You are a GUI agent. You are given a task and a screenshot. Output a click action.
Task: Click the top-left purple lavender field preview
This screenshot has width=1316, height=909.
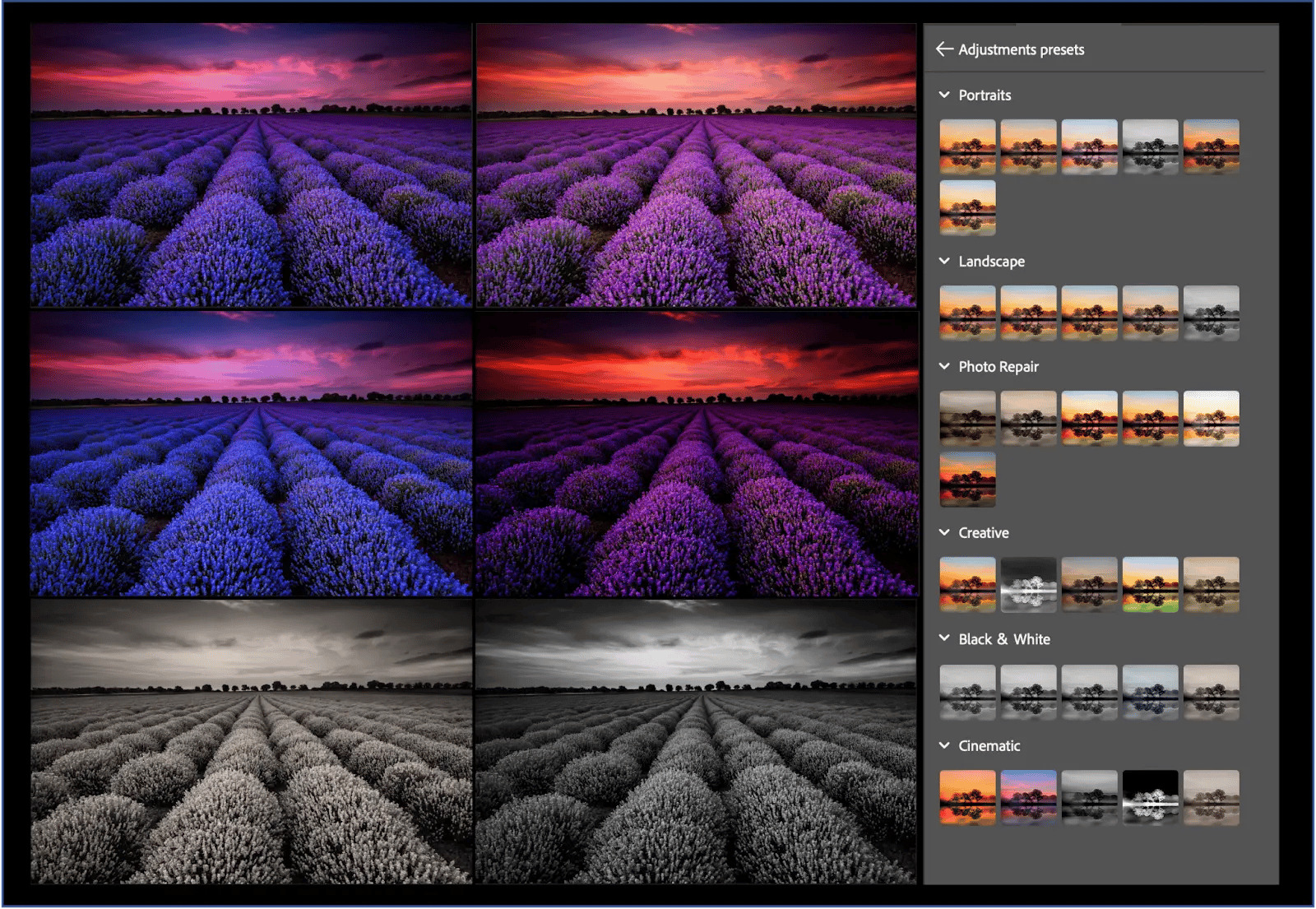click(x=251, y=160)
